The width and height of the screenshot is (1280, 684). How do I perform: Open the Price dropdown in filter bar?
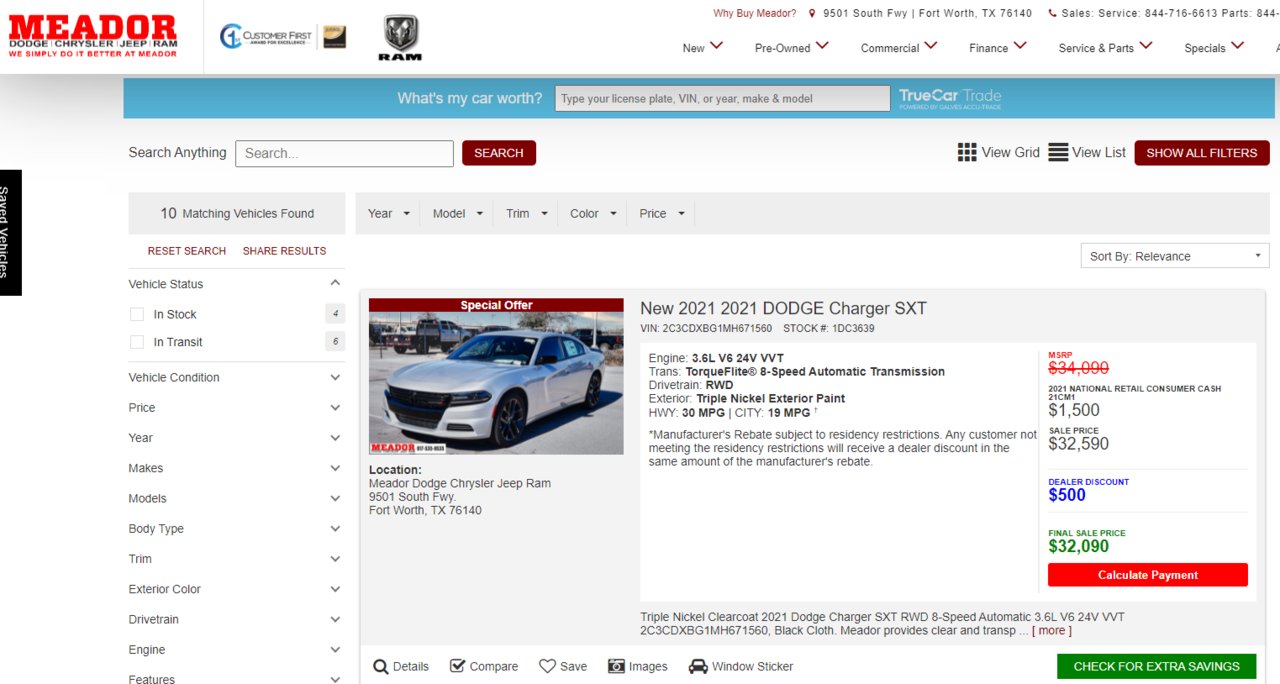click(662, 213)
